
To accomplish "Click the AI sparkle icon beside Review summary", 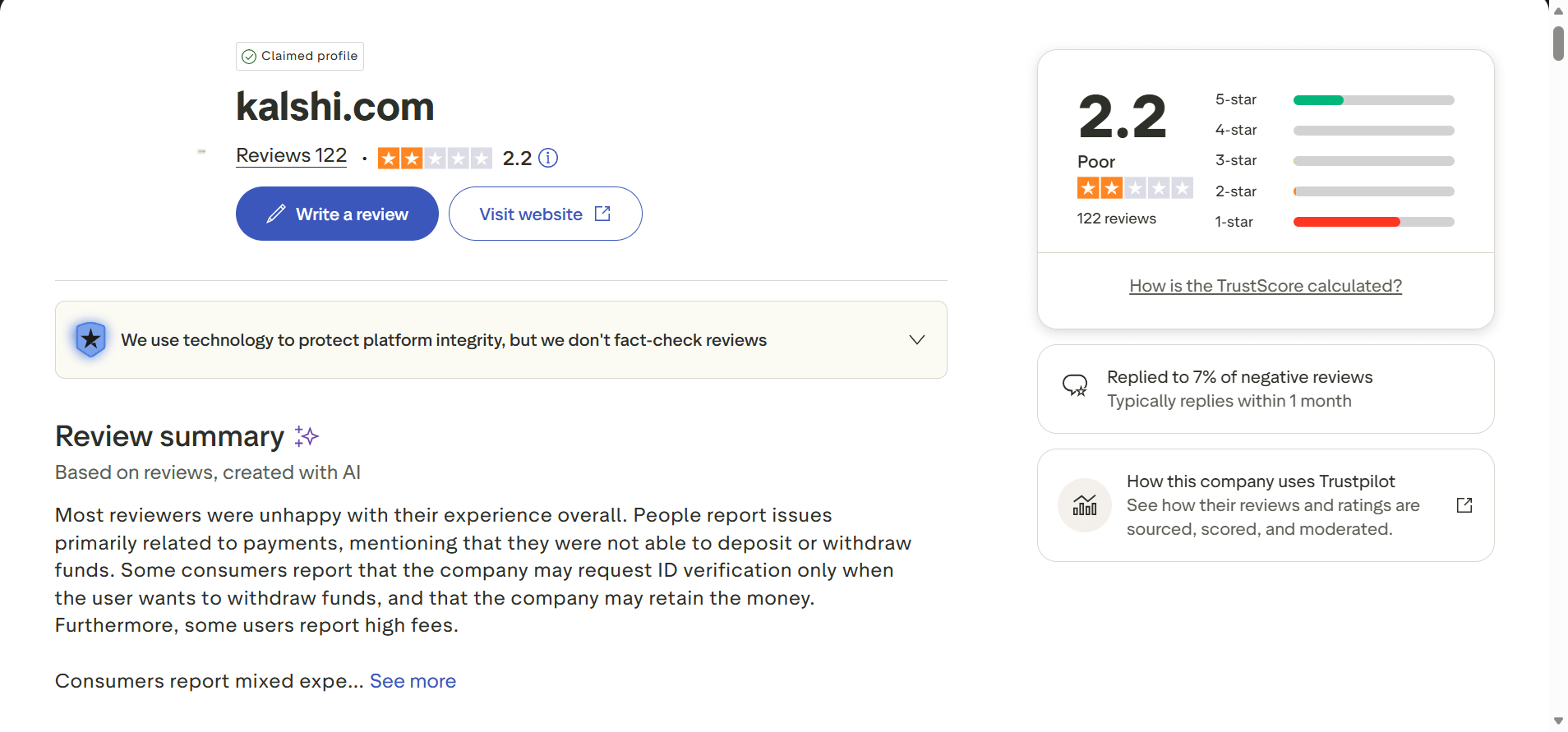I will tap(307, 436).
